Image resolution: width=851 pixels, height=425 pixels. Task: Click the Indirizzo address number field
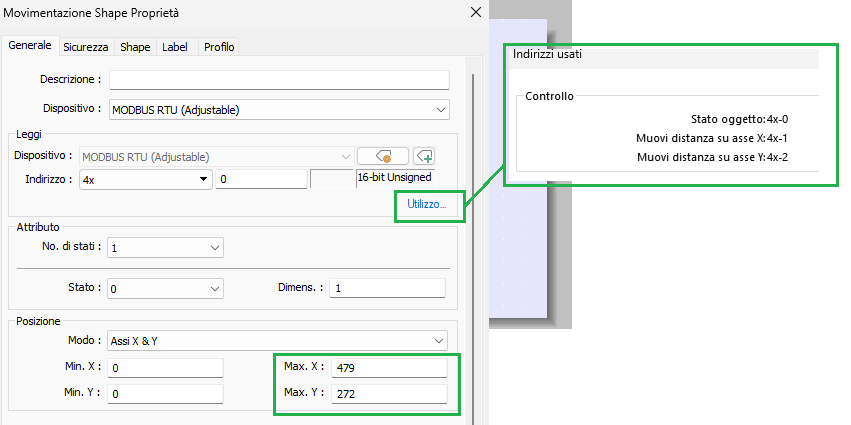tap(260, 179)
